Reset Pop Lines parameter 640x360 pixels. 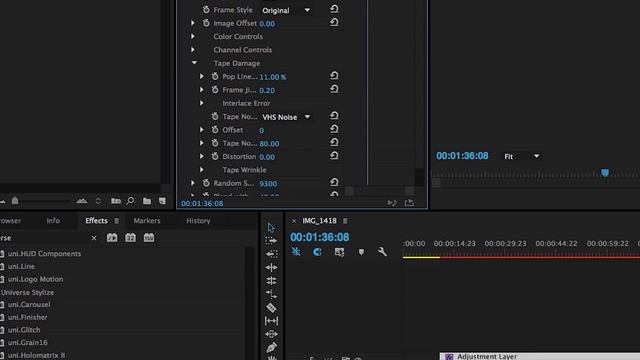coord(334,76)
